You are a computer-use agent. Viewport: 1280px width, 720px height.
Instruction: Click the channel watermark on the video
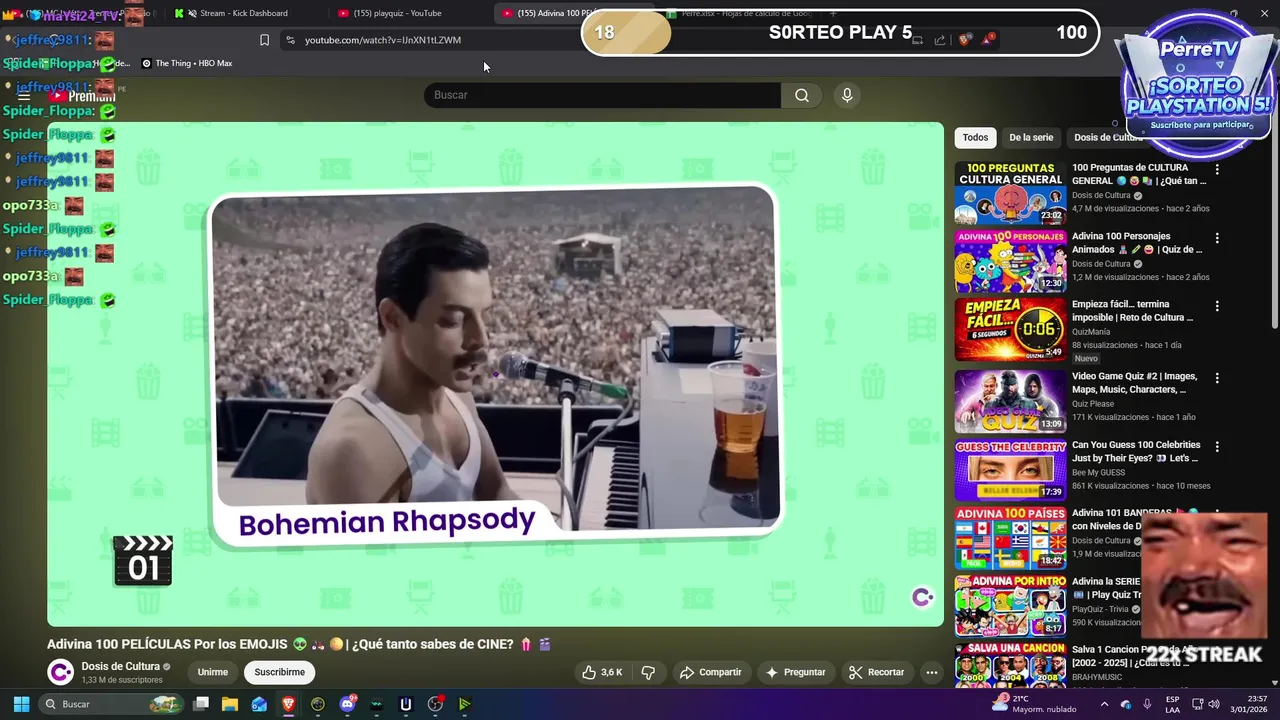[922, 597]
